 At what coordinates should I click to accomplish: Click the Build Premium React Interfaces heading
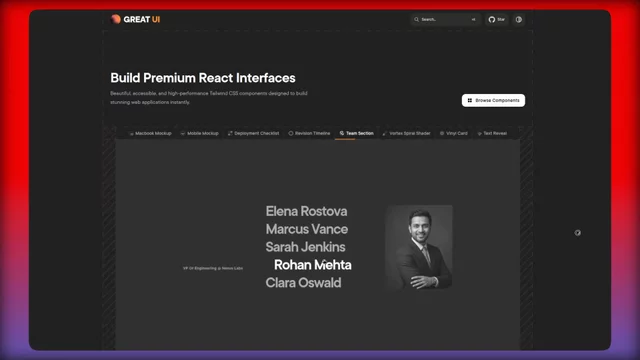pyautogui.click(x=203, y=78)
